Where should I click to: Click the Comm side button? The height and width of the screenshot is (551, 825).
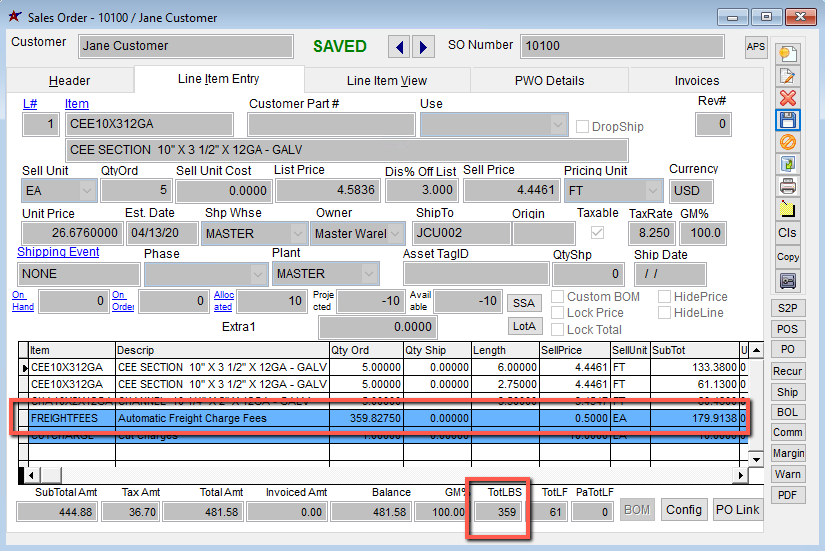[x=788, y=432]
